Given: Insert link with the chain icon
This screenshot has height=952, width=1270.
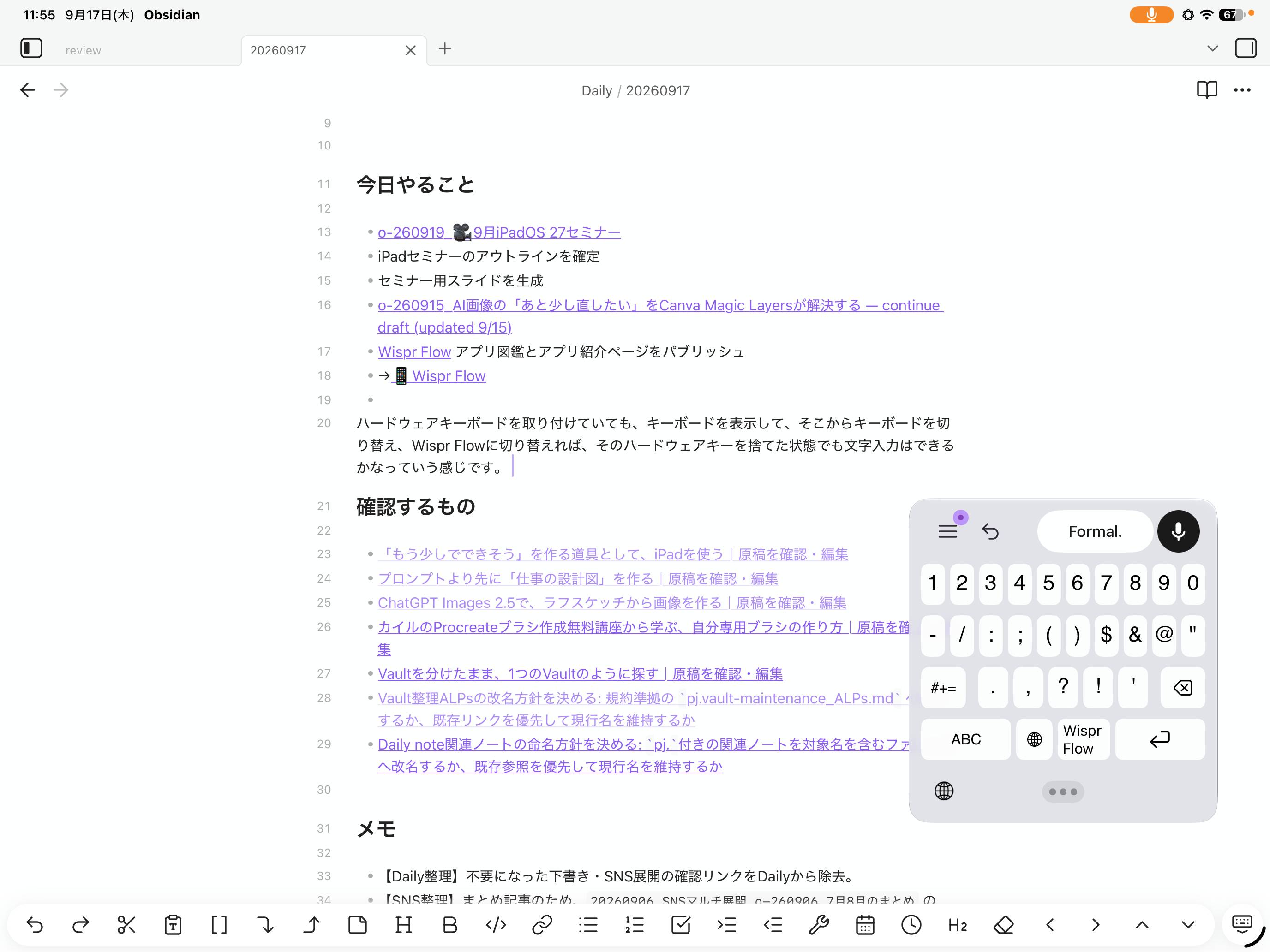Looking at the screenshot, I should 542,925.
